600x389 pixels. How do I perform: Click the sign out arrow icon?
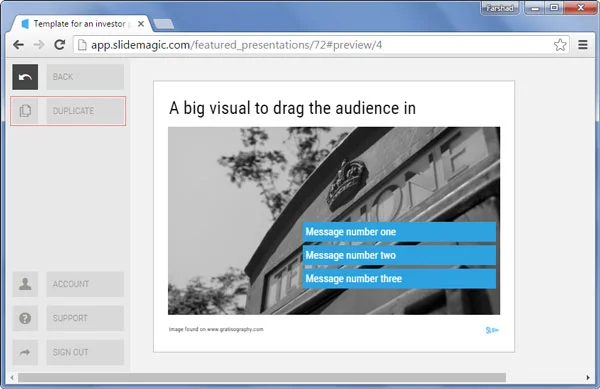[25, 352]
